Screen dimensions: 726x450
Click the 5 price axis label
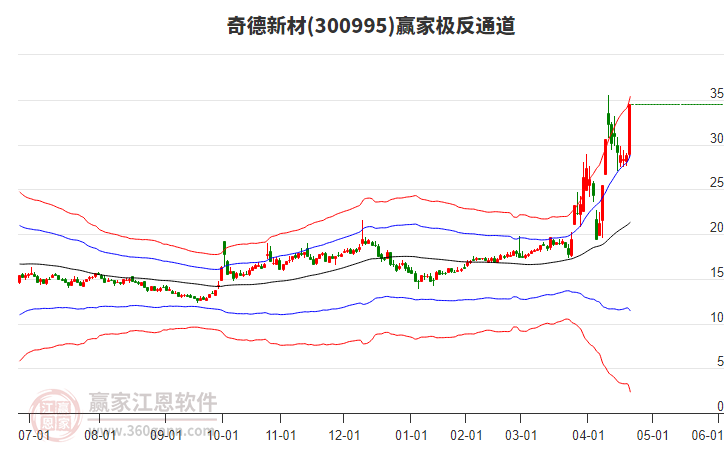(x=720, y=362)
